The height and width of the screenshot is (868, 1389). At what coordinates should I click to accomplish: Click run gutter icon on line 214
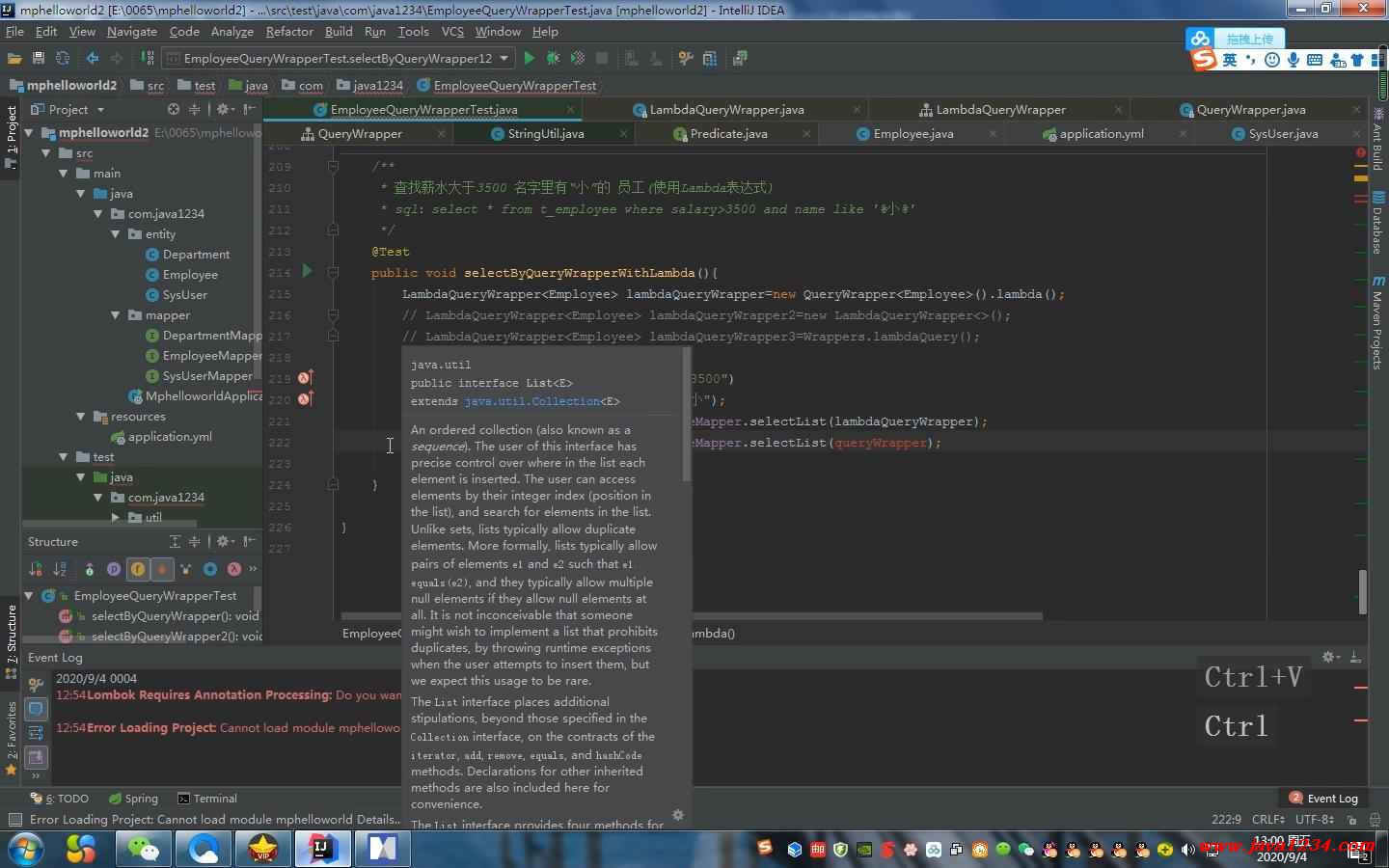point(307,272)
